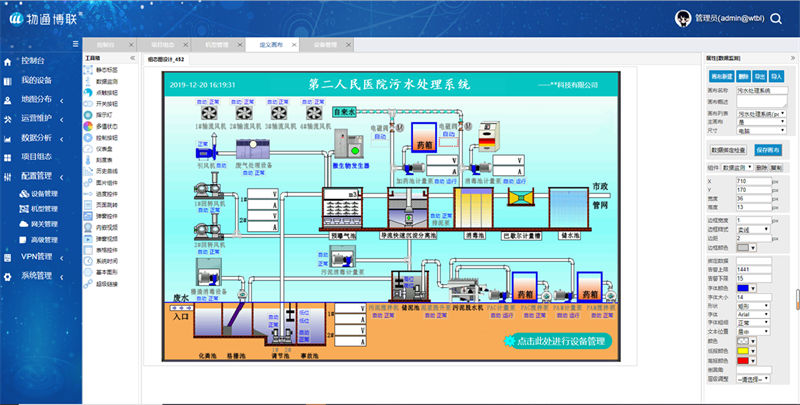Open 网关管理 in the sidebar
This screenshot has height=405, width=800.
click(44, 224)
